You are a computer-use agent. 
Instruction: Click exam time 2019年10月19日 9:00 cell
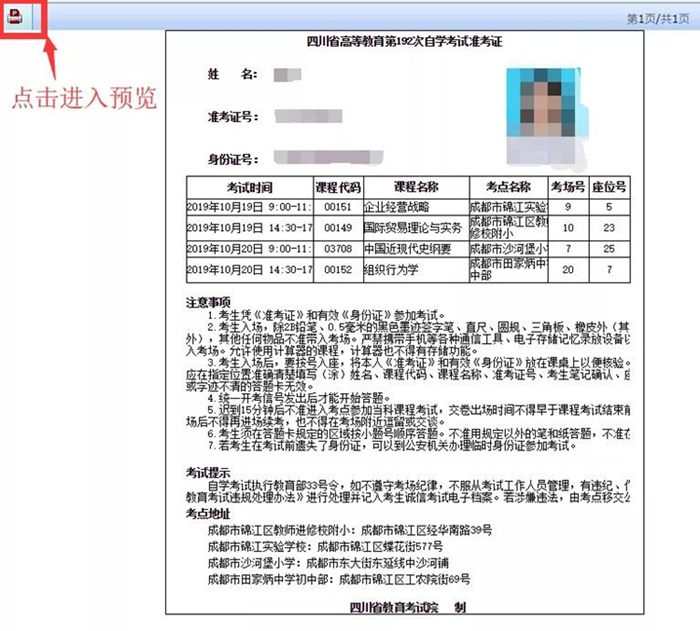(x=250, y=207)
